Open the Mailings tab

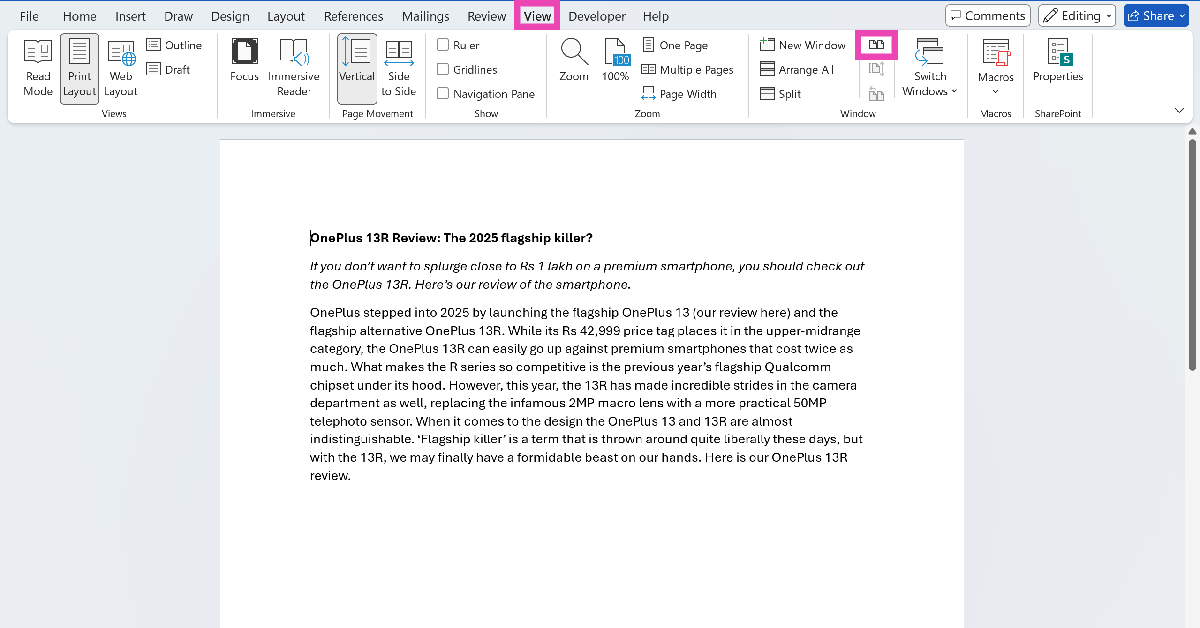point(426,16)
